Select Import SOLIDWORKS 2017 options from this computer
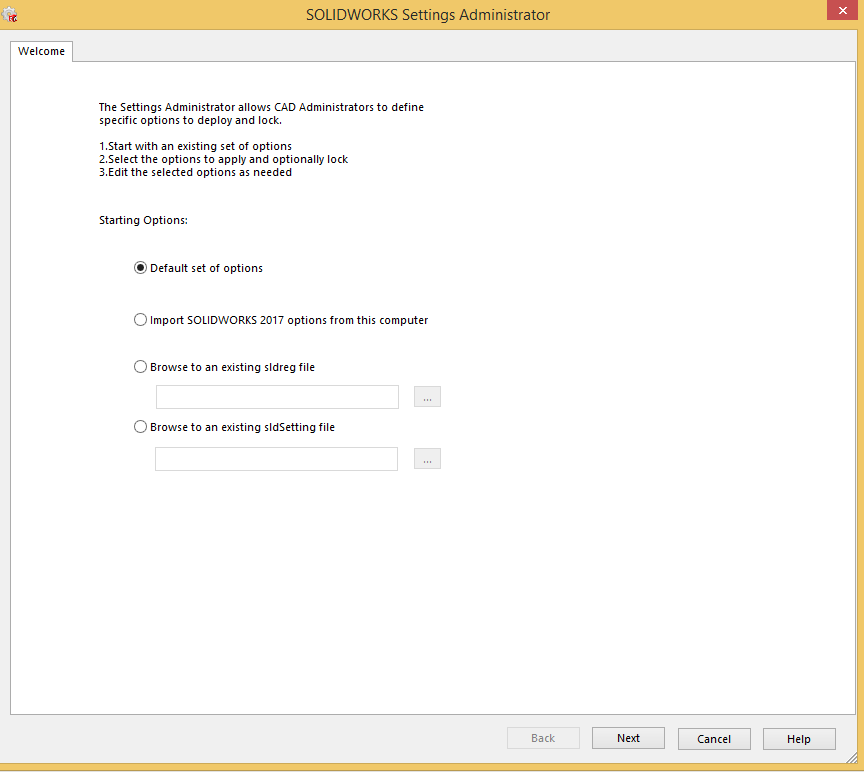Screen dimensions: 864x772 point(141,320)
